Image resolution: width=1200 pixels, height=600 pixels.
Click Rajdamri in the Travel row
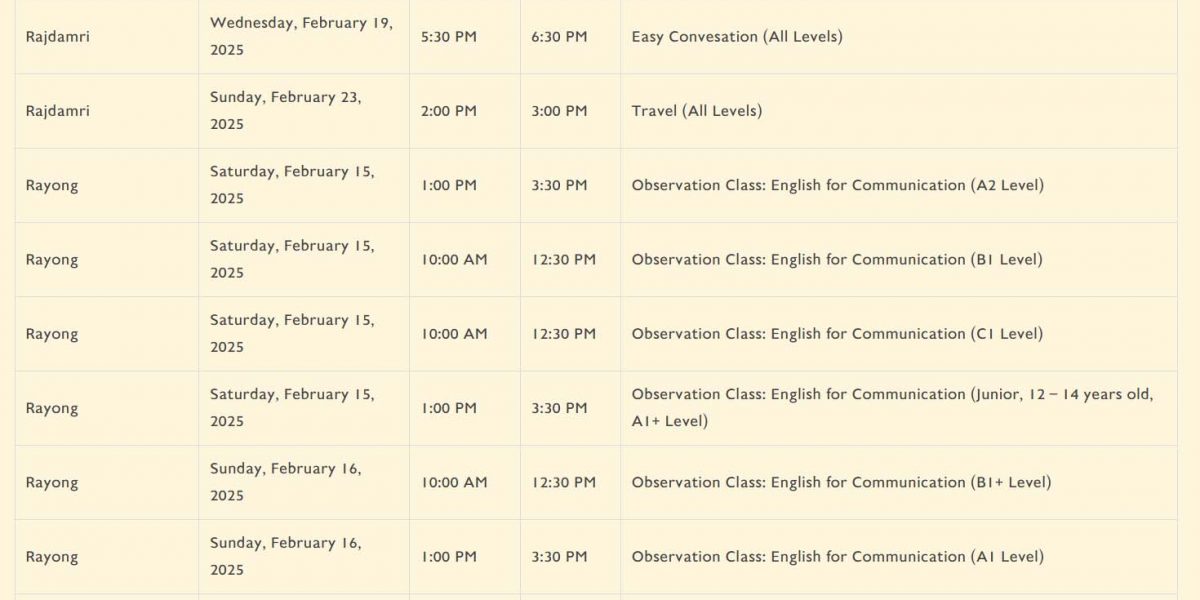[57, 111]
